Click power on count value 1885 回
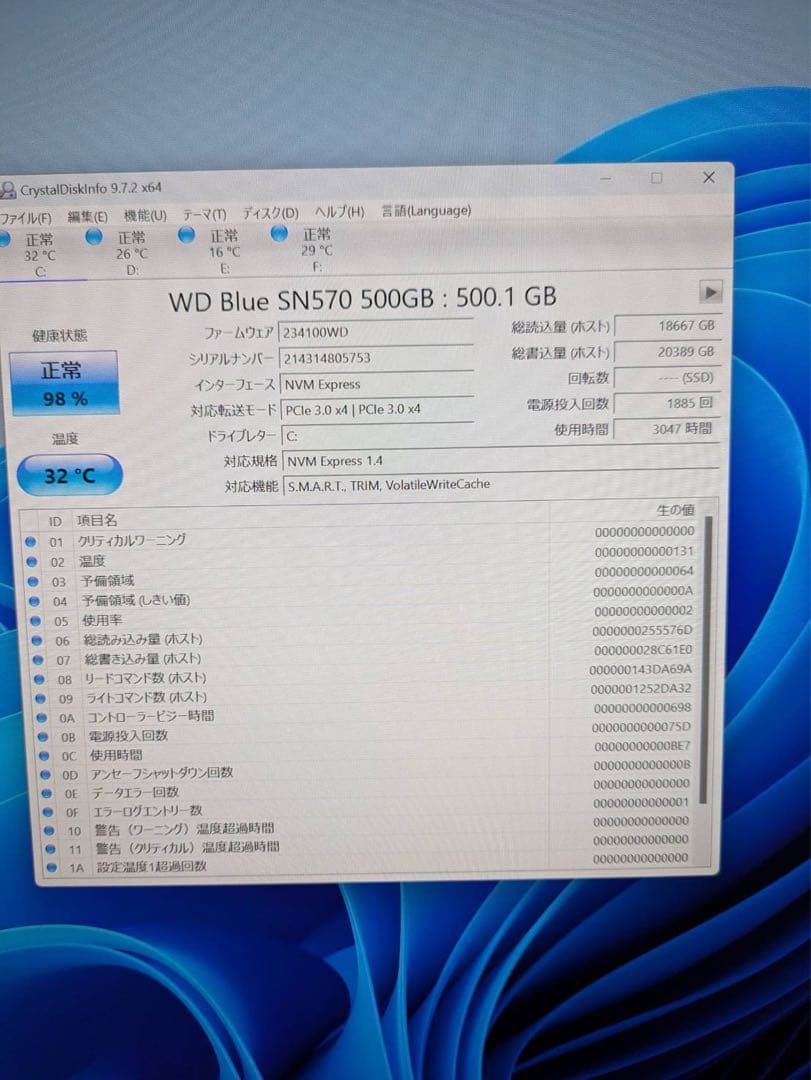 click(667, 403)
